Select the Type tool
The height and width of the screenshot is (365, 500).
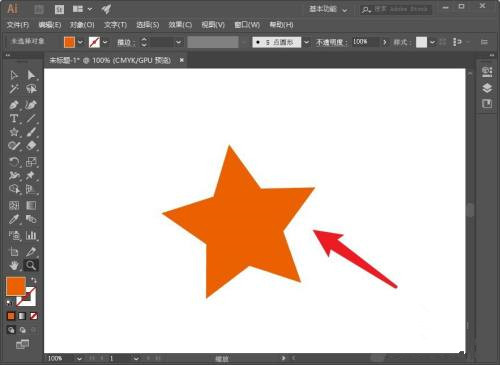[x=14, y=118]
